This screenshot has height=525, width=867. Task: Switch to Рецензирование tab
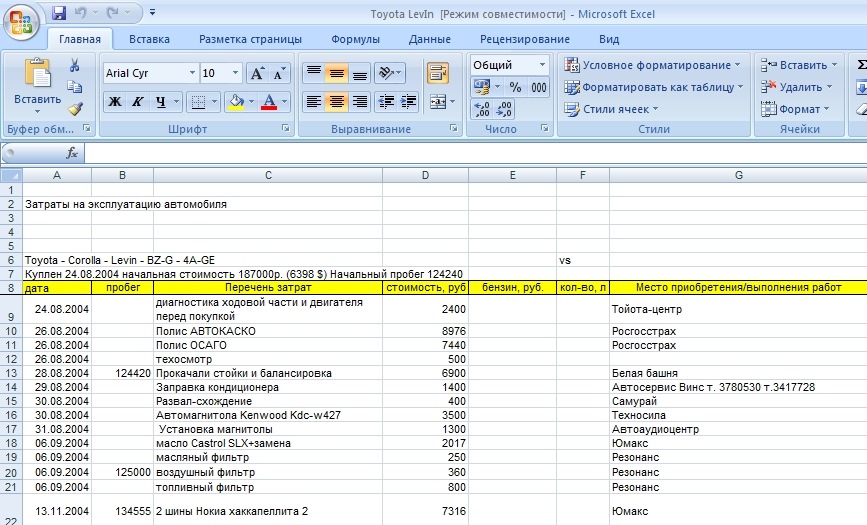(x=525, y=39)
